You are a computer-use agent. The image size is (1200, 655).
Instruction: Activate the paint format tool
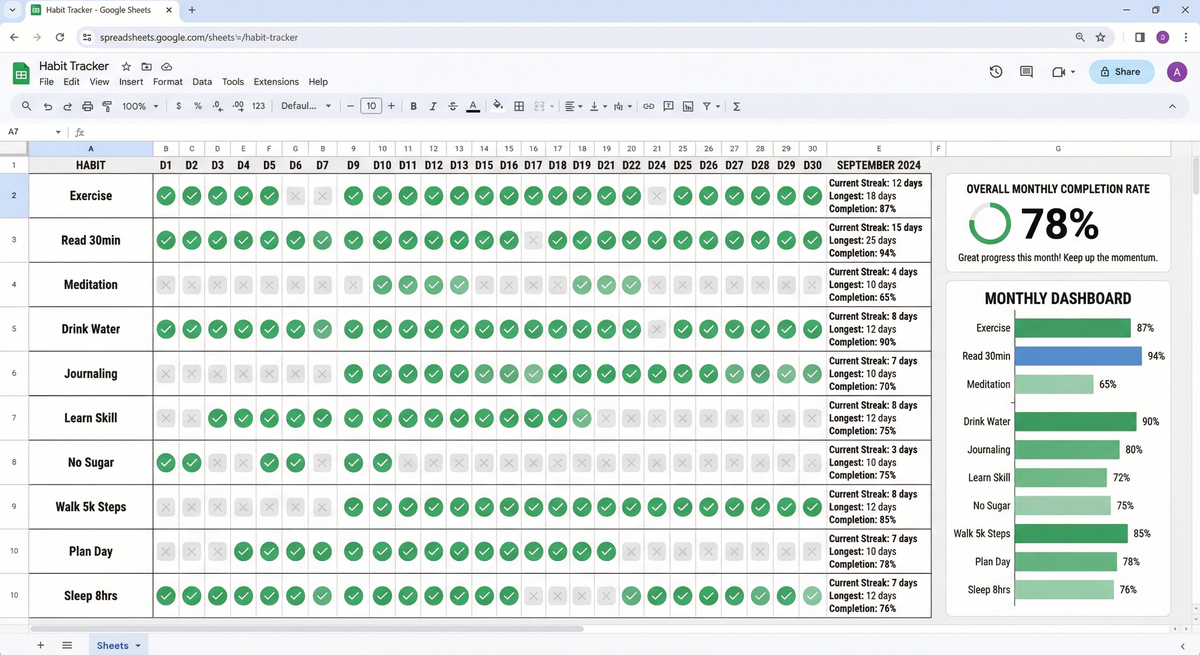[107, 106]
